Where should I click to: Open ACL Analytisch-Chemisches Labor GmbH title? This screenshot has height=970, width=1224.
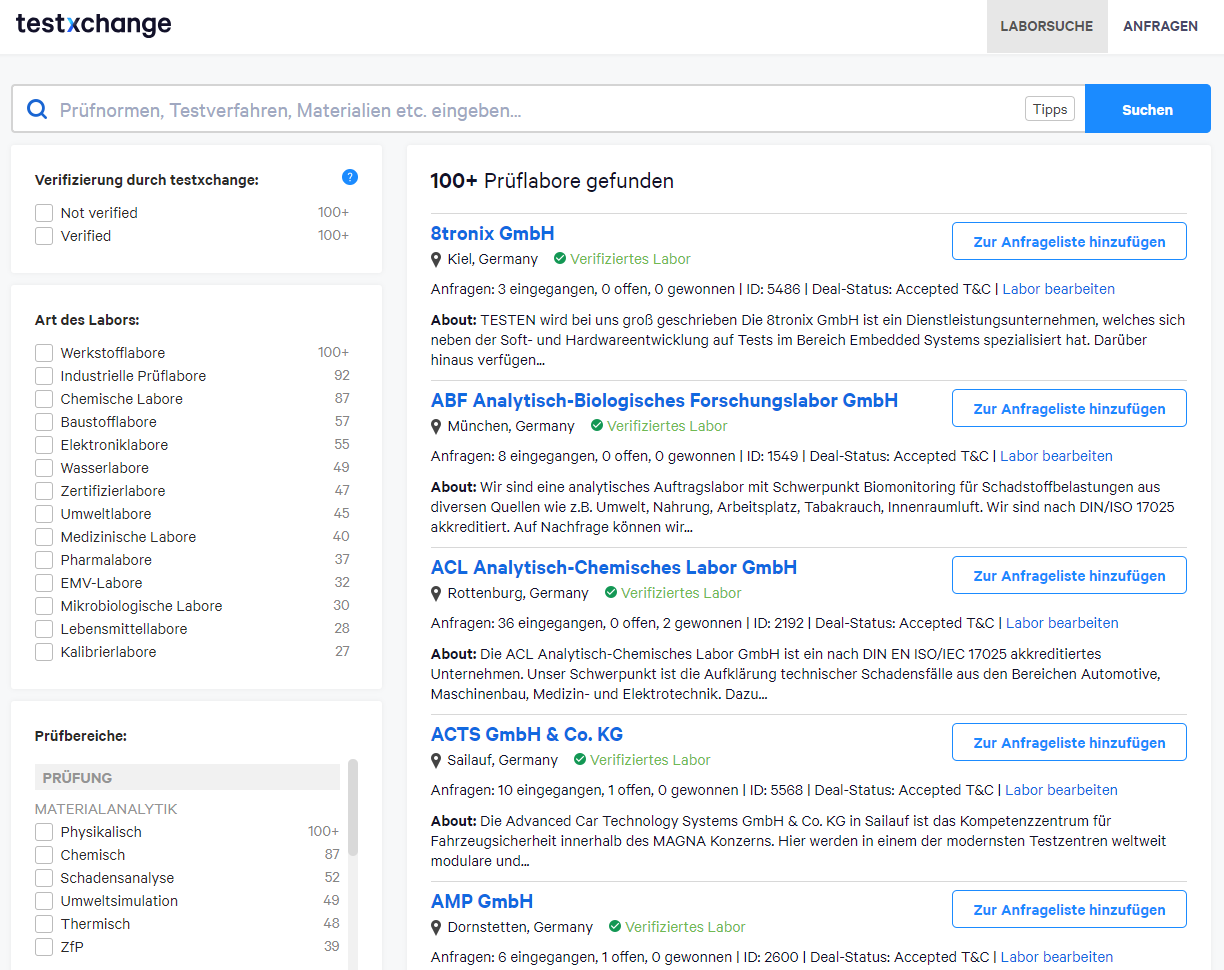614,568
